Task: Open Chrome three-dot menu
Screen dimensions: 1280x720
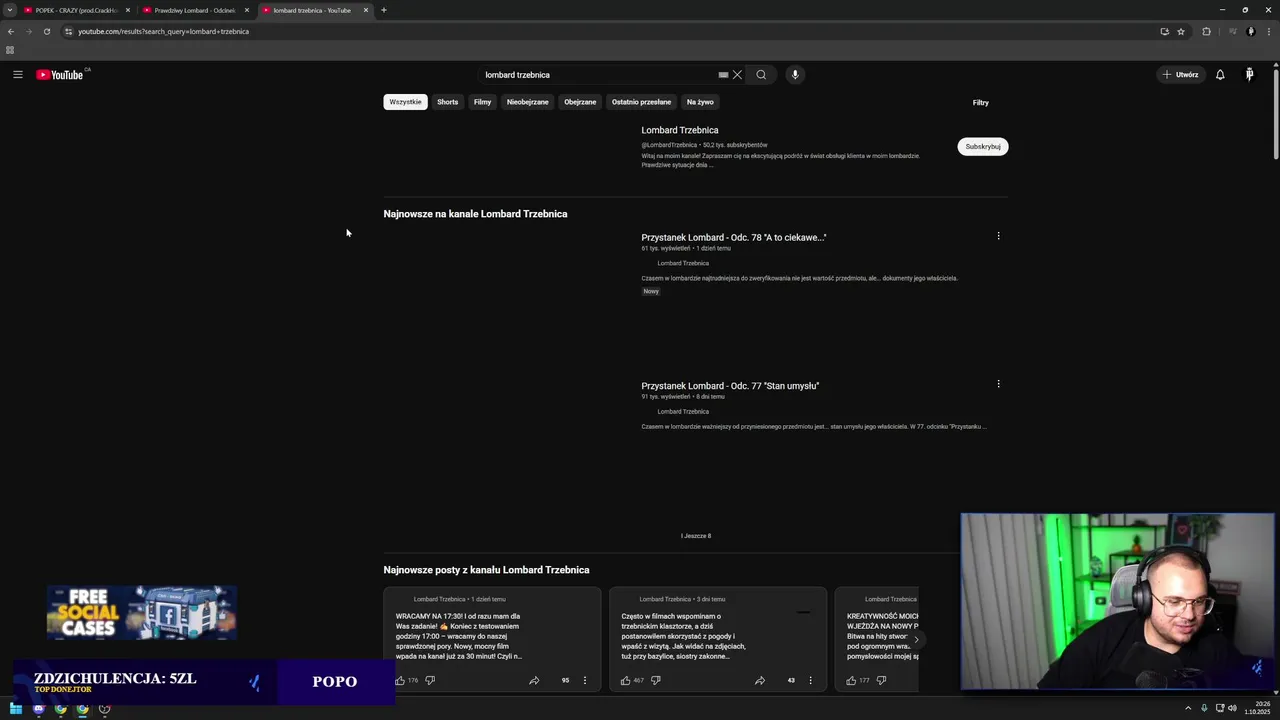Action: point(1268,31)
